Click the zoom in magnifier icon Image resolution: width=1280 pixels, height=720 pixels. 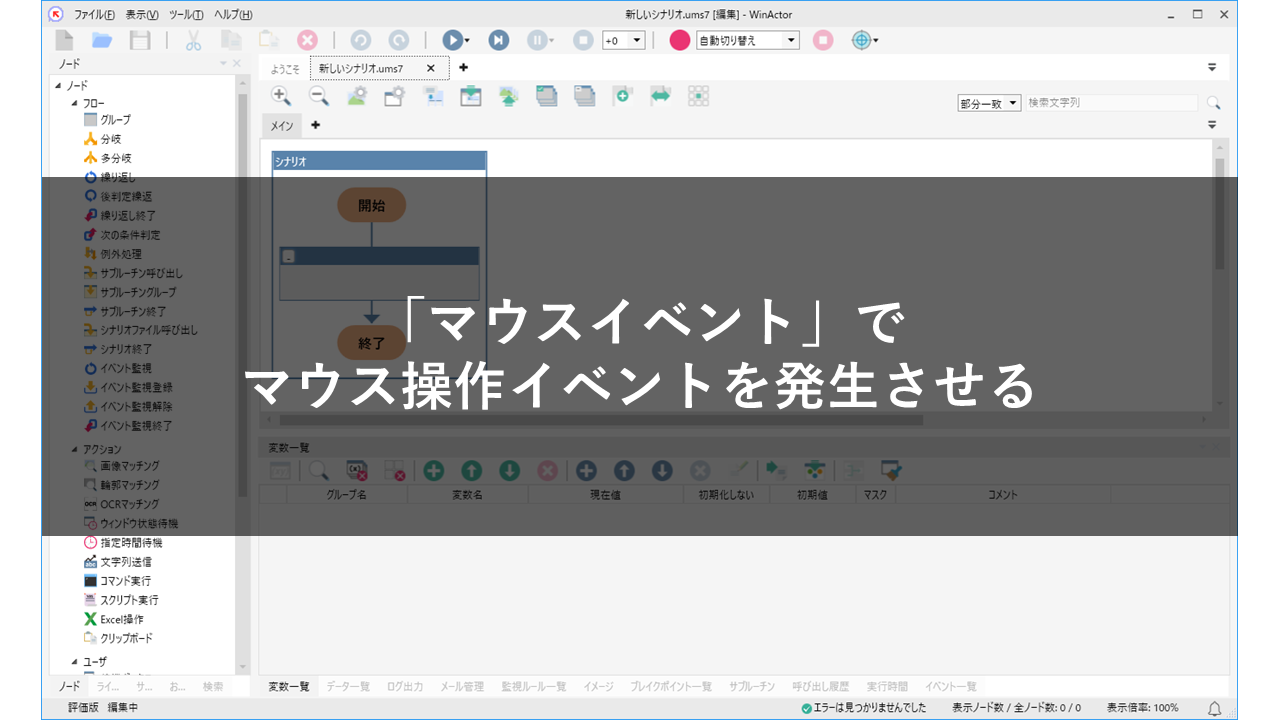281,96
